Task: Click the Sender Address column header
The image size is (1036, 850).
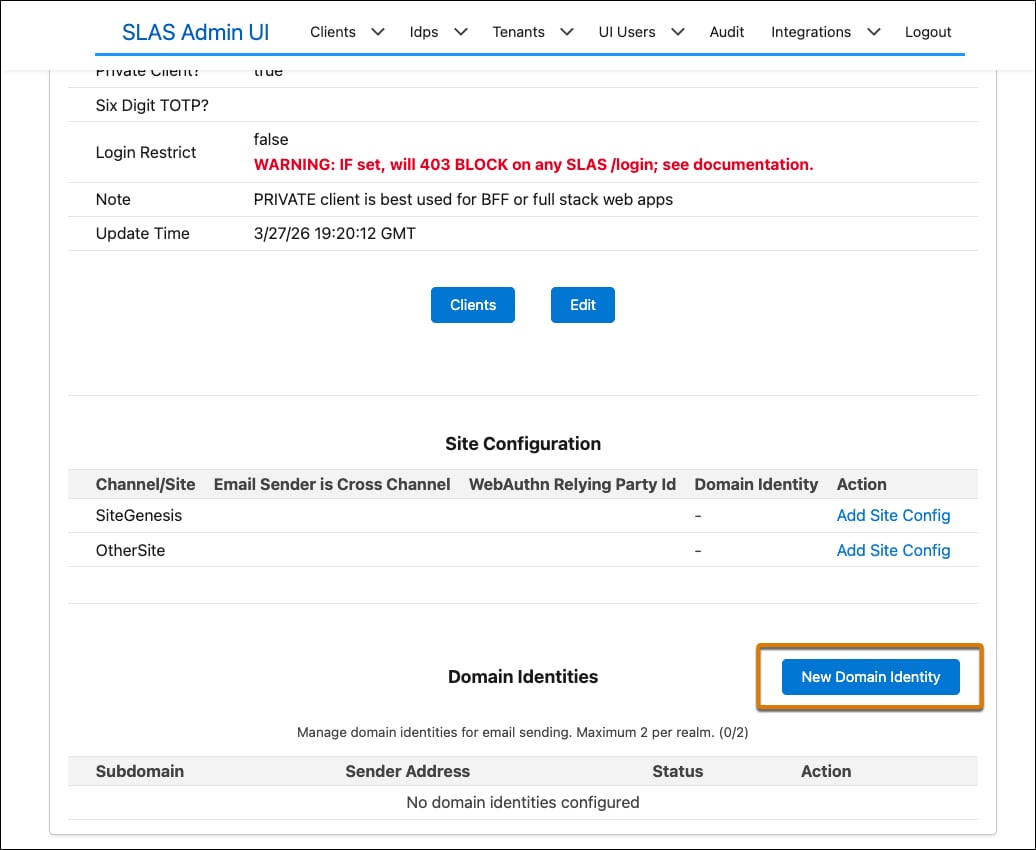Action: click(x=407, y=771)
